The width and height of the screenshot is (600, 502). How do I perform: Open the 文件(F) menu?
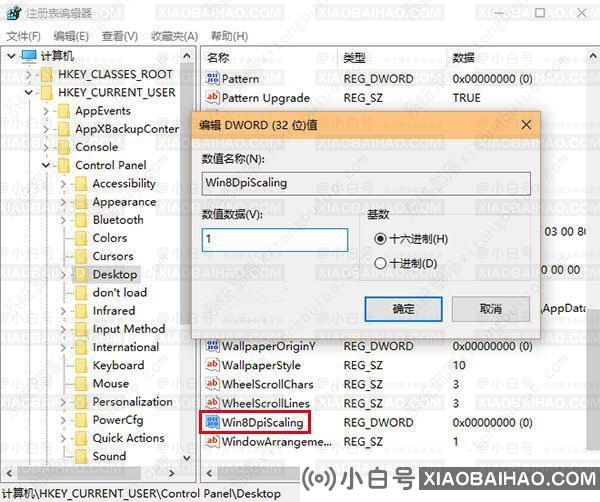(23, 36)
